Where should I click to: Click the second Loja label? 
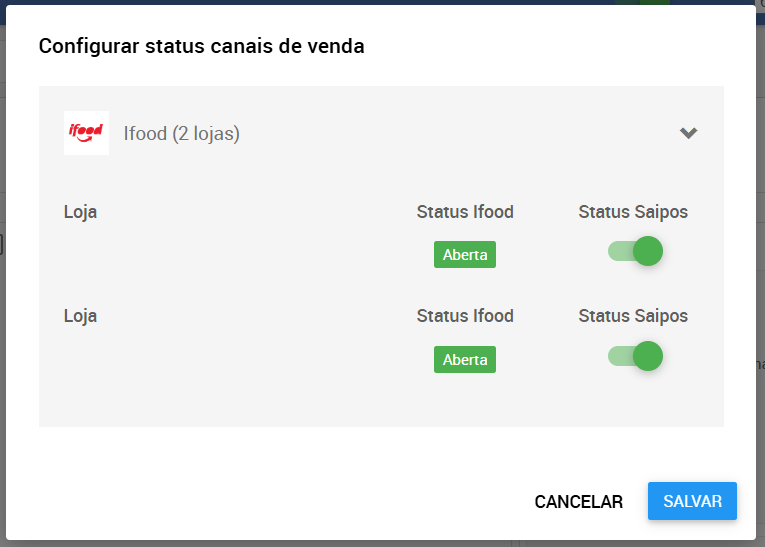pos(81,316)
